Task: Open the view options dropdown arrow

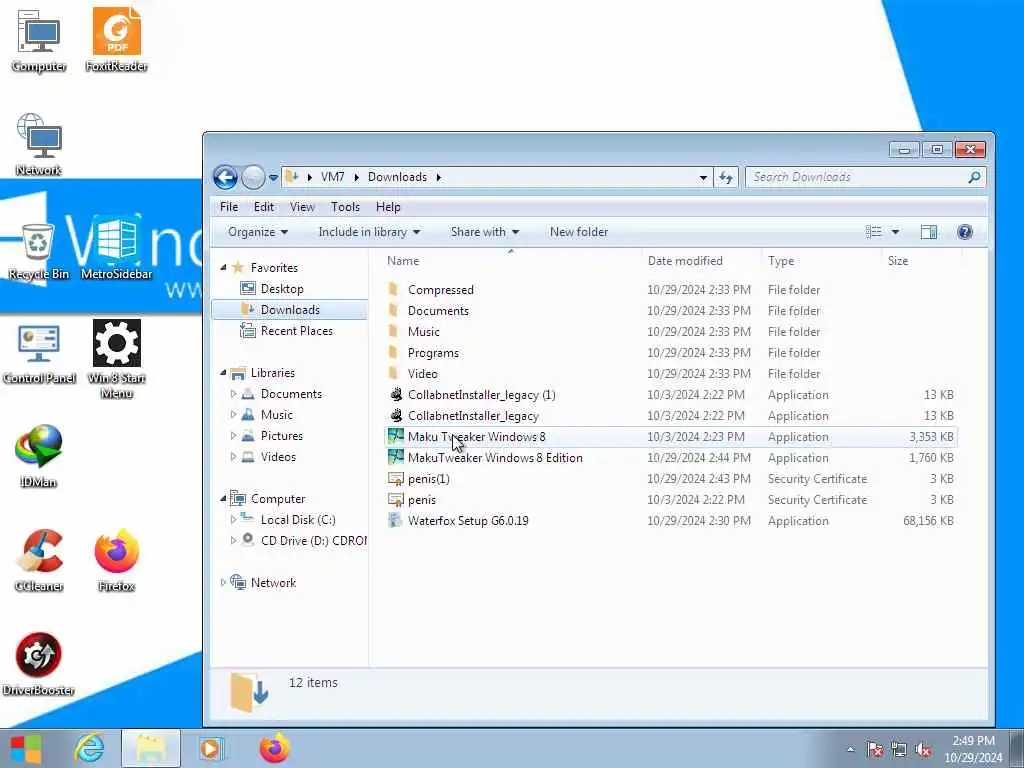Action: click(895, 232)
